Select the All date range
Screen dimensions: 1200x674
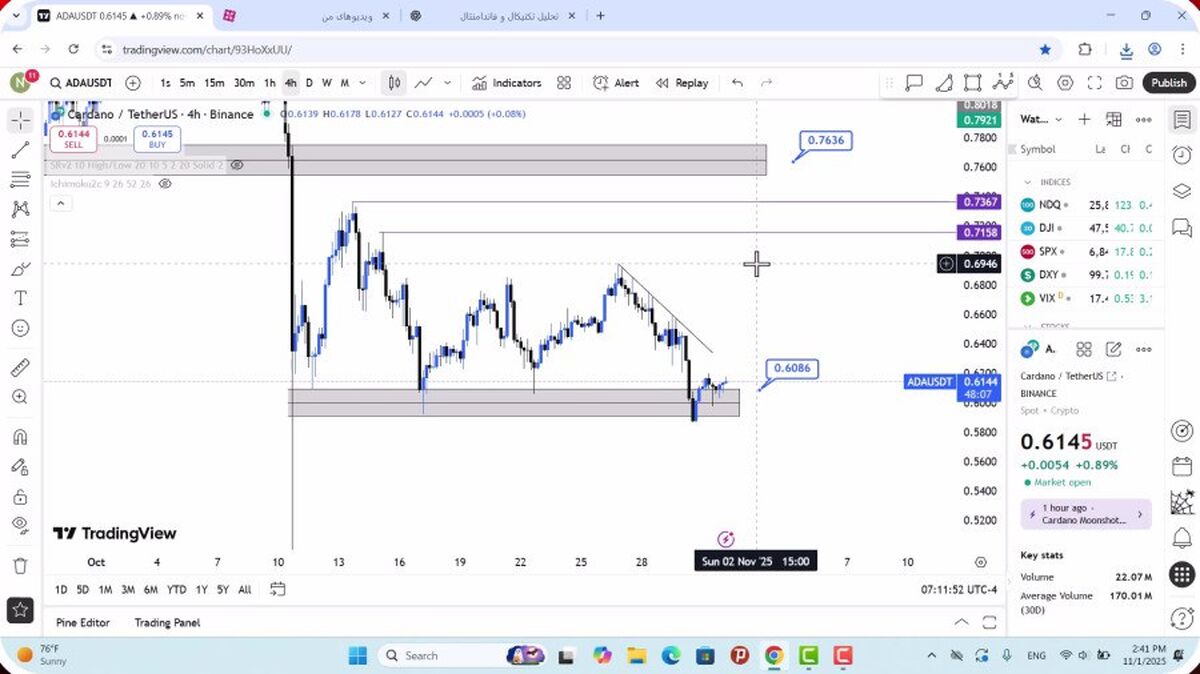point(245,590)
